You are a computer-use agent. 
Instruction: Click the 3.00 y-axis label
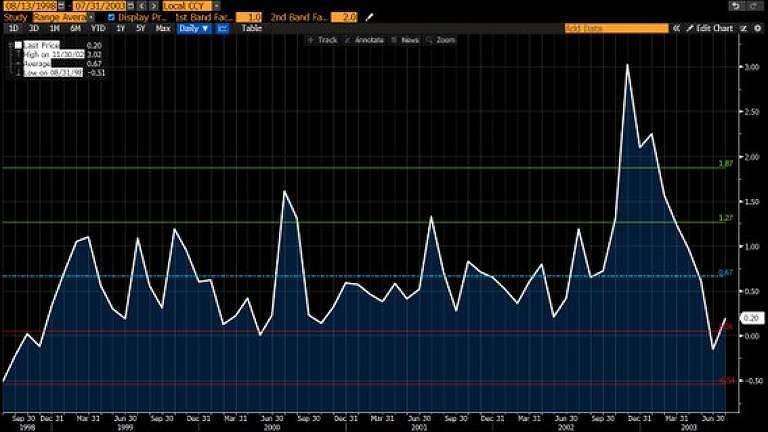point(752,67)
